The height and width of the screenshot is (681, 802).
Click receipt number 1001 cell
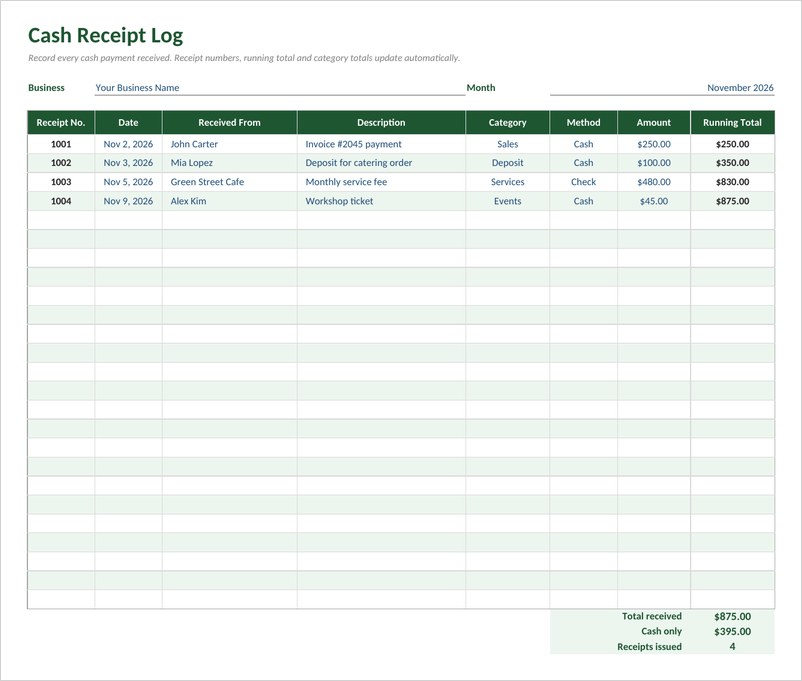(61, 144)
